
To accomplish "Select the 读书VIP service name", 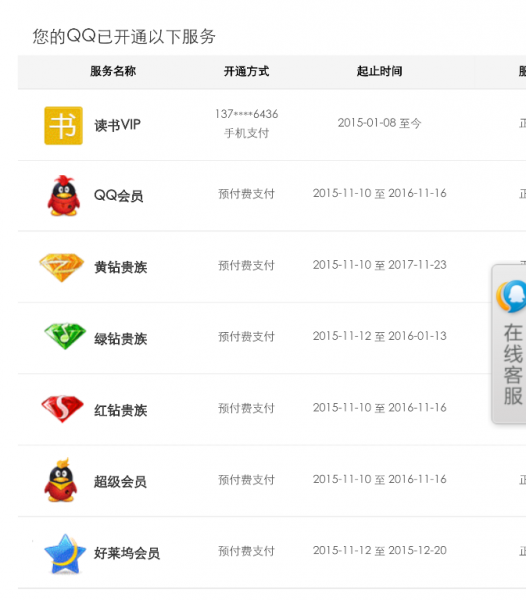I will click(x=117, y=125).
